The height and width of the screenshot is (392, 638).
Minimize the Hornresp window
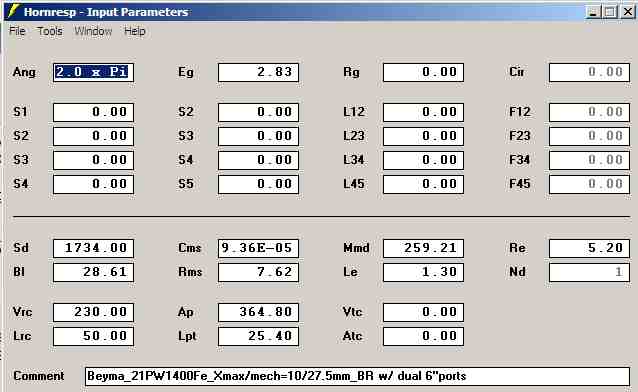pyautogui.click(x=593, y=12)
